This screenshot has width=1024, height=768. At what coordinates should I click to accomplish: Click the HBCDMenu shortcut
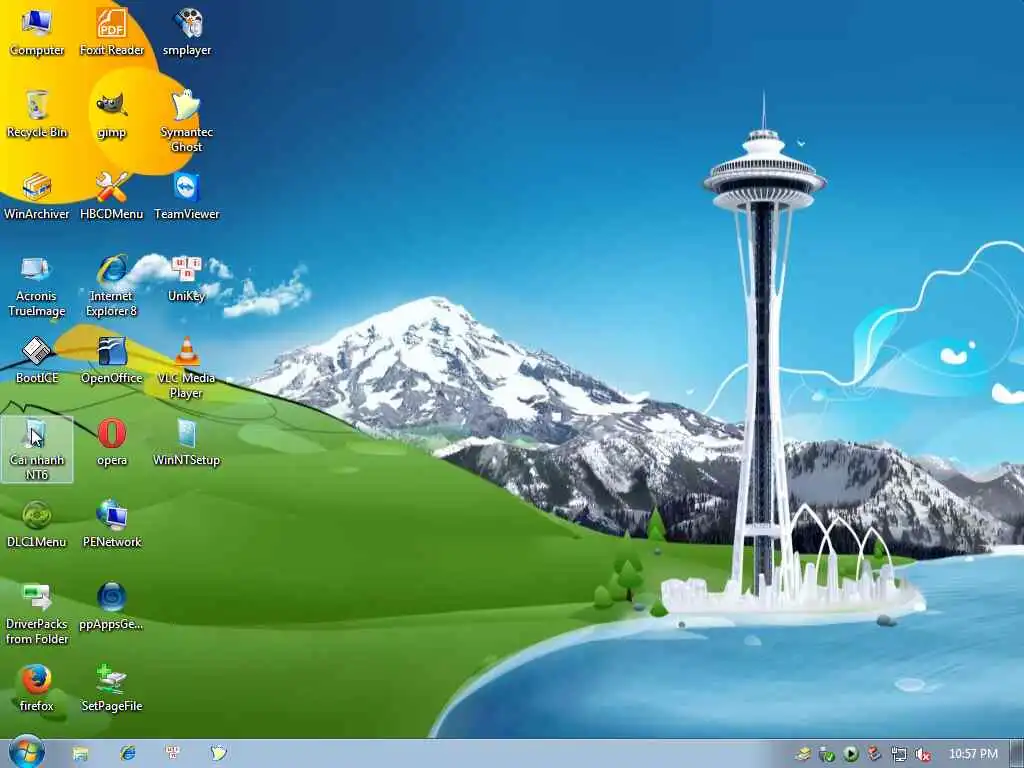click(x=112, y=196)
